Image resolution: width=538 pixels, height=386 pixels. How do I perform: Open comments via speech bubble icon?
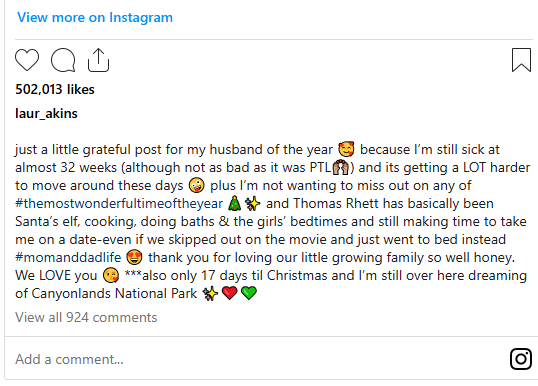tap(63, 60)
